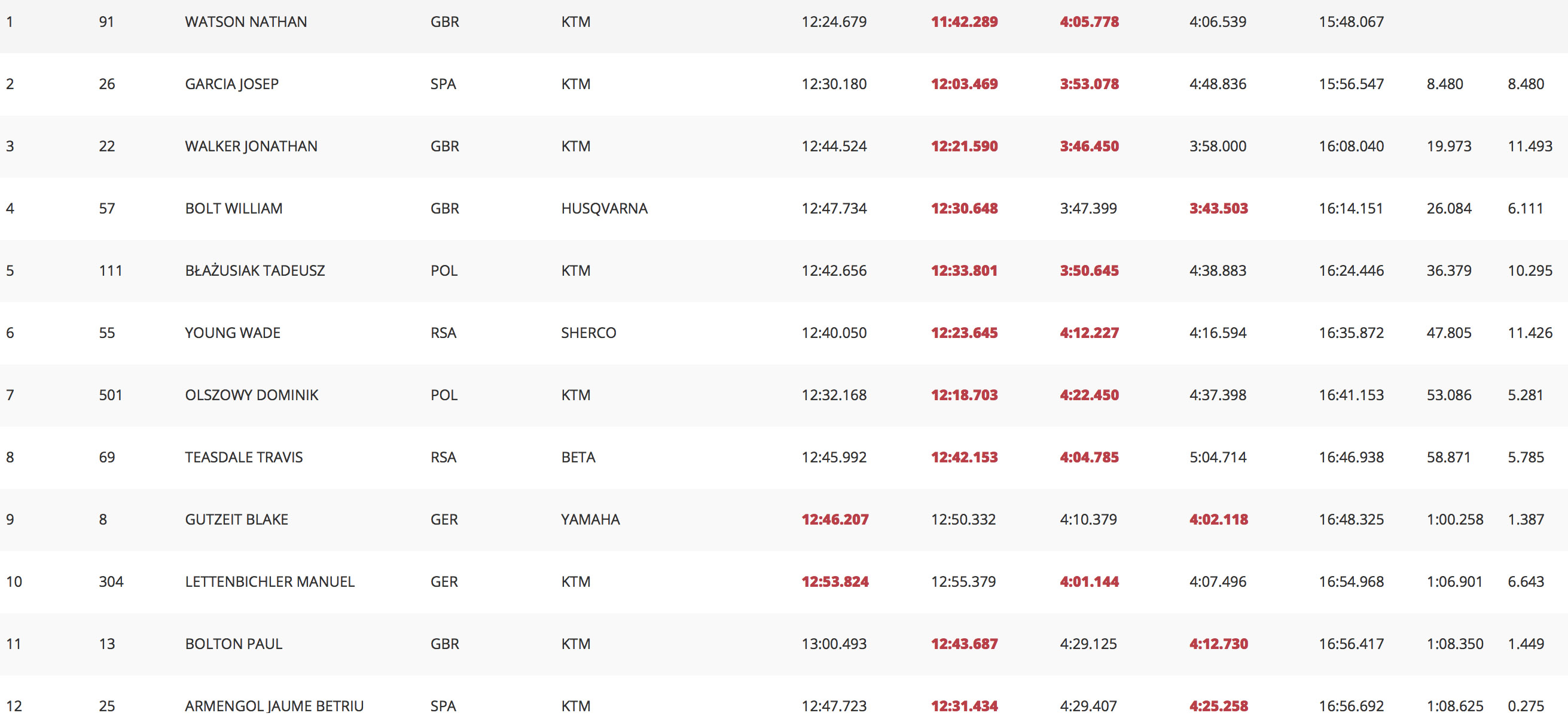Open LETTENBICHLER MANUEL rider entry
This screenshot has width=1568, height=725.
pos(270,581)
